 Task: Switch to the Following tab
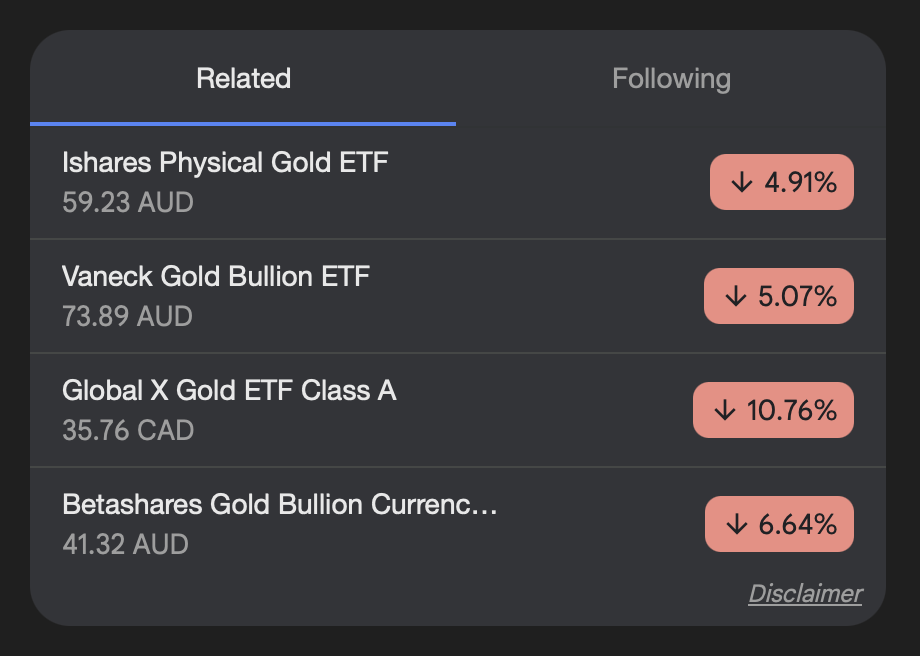click(671, 79)
